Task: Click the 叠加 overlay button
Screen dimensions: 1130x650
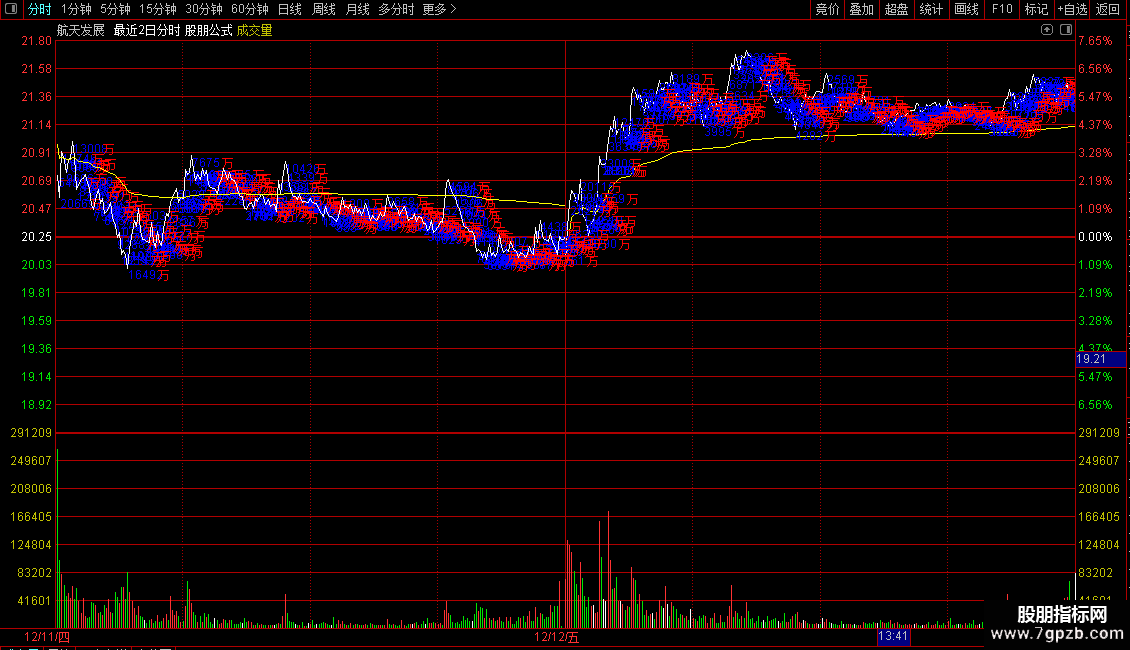Action: click(x=862, y=9)
